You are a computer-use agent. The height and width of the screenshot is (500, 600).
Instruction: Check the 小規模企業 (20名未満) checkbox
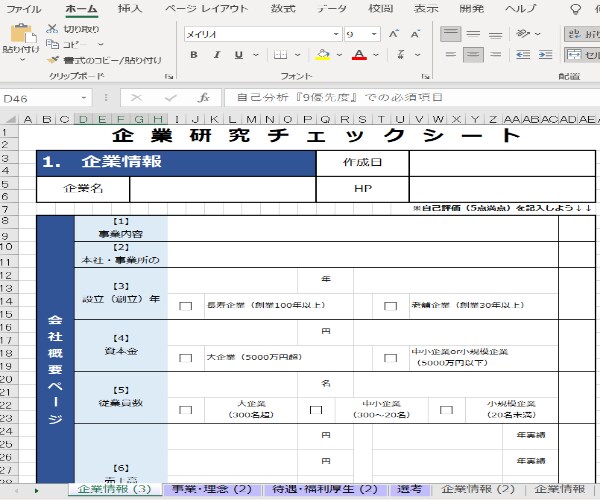click(446, 410)
